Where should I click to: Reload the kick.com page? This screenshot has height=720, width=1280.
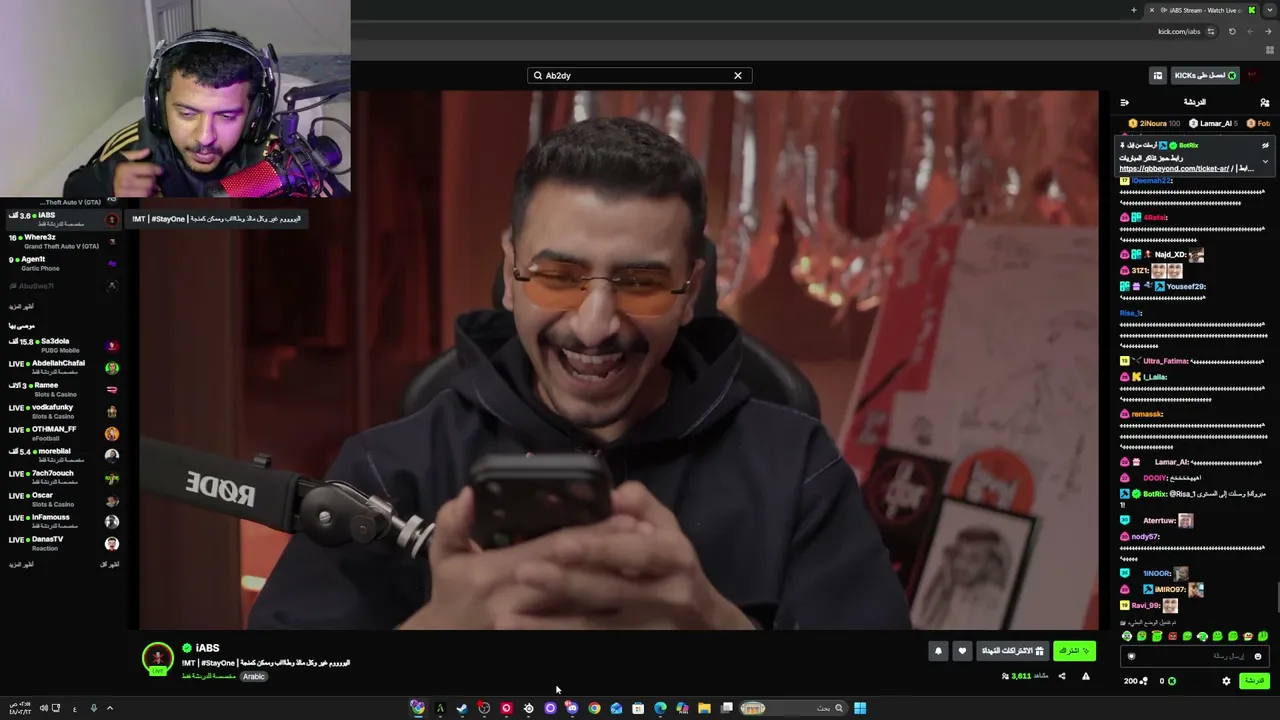1232,32
